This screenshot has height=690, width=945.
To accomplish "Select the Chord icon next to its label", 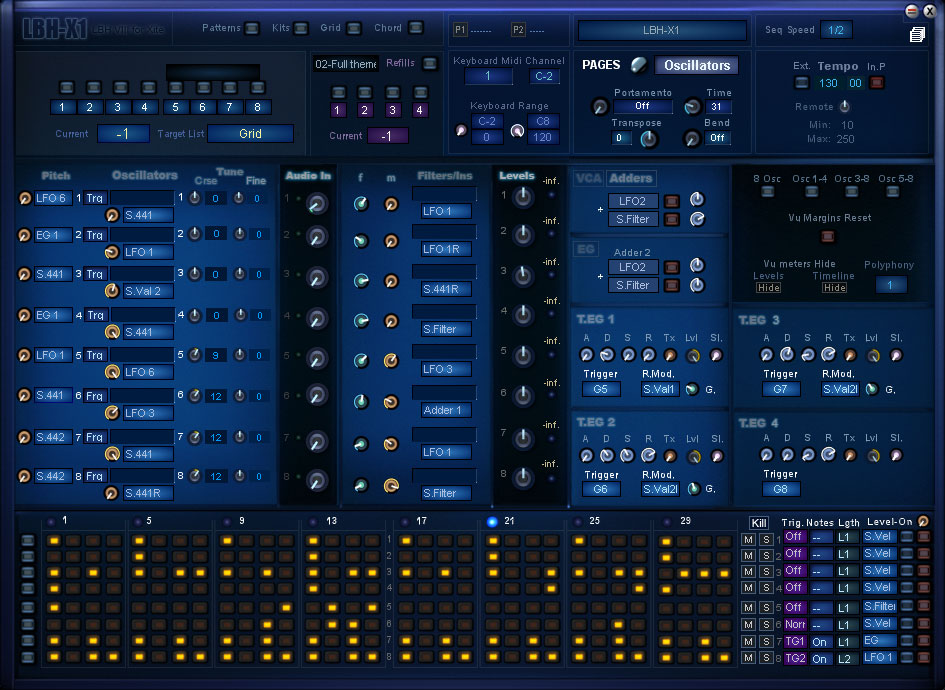I will click(416, 28).
